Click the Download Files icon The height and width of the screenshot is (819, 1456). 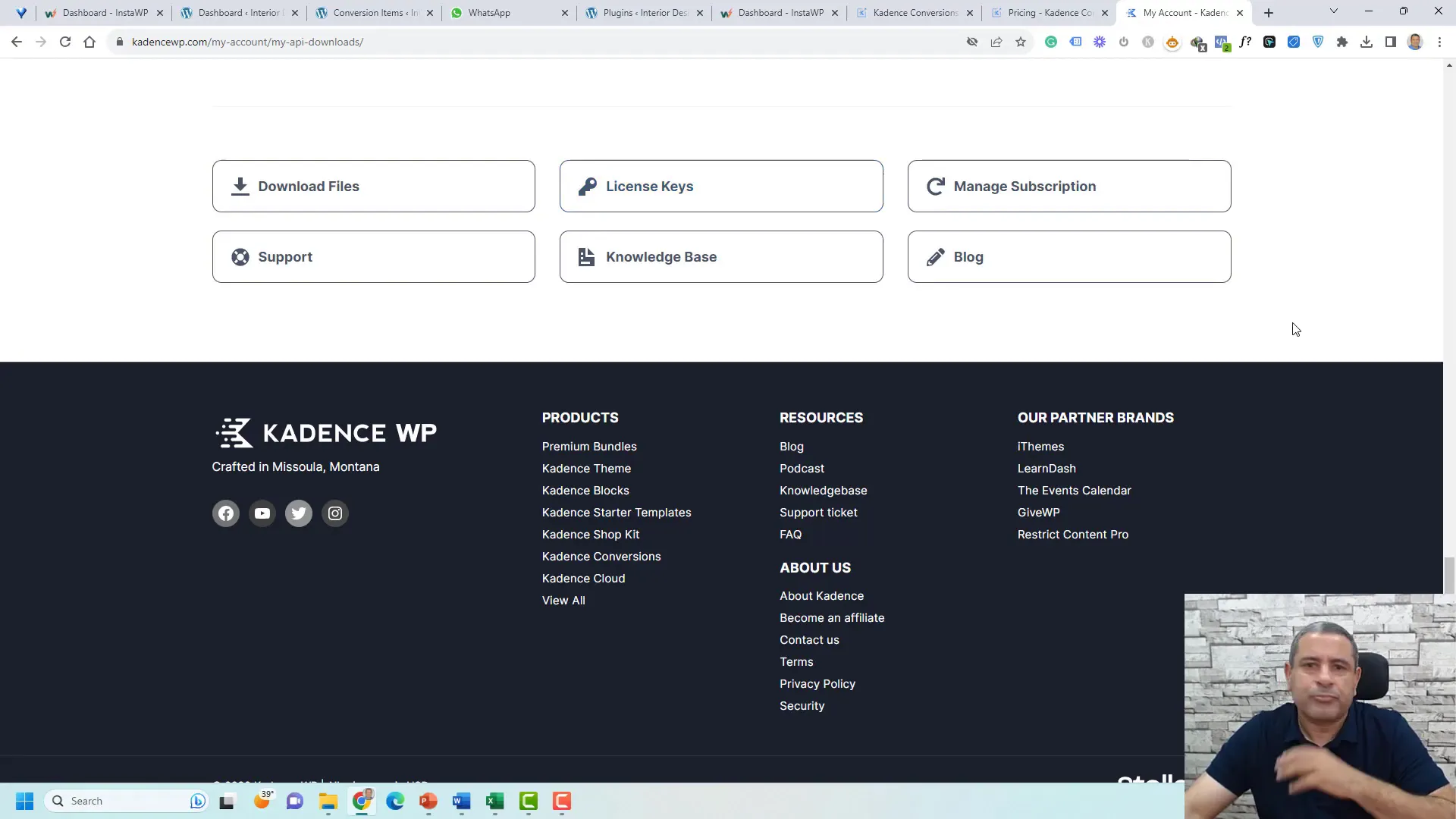point(239,186)
